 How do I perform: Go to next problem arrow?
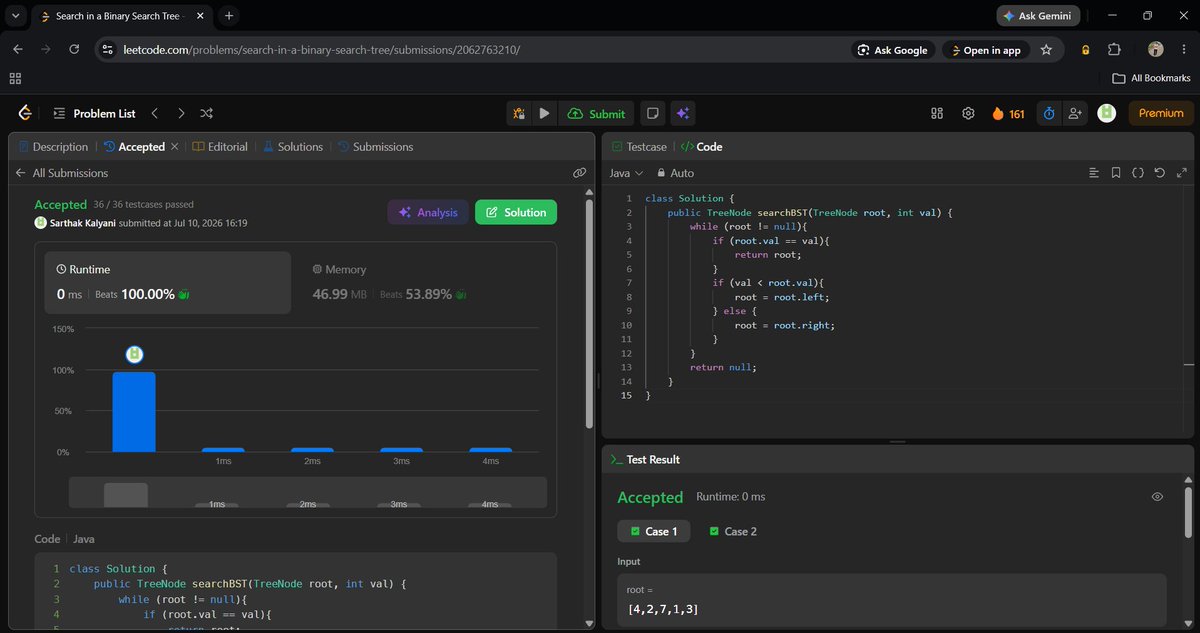(x=181, y=113)
